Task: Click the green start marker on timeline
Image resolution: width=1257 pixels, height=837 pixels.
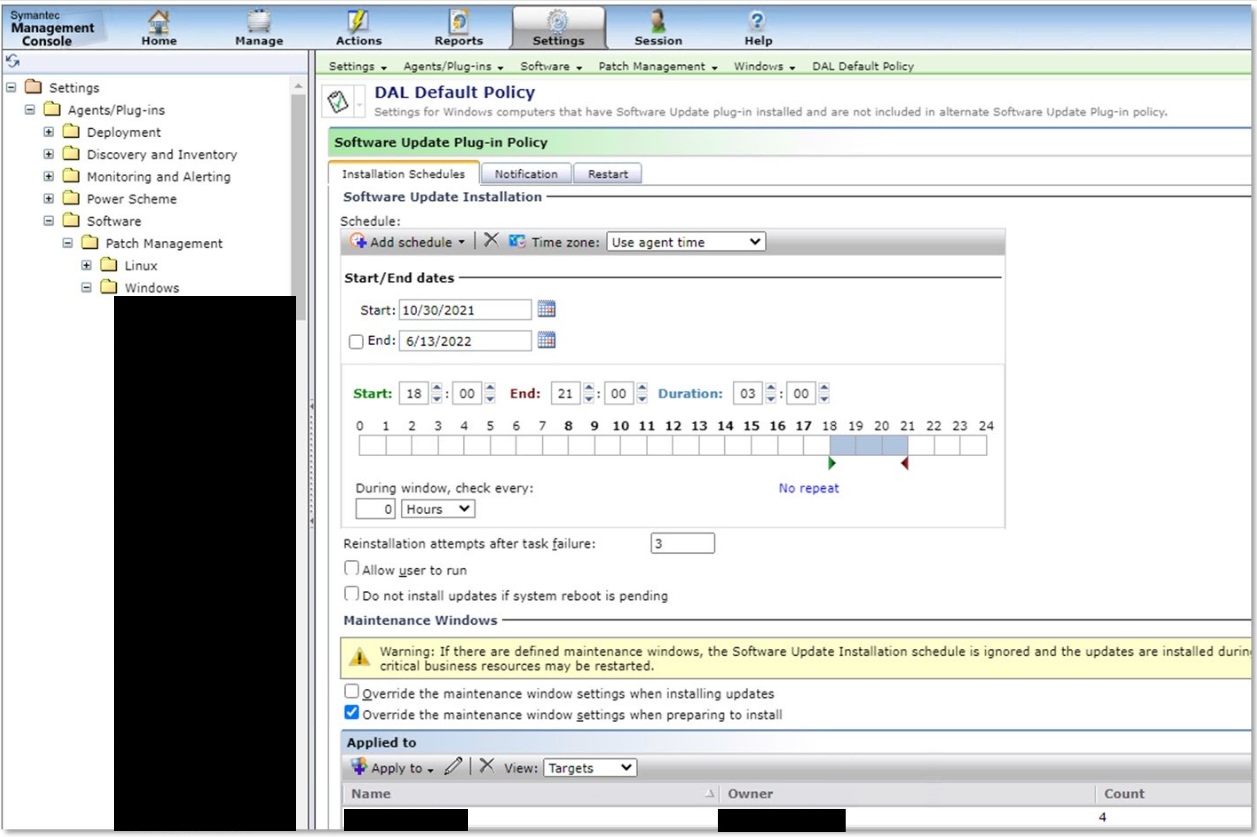Action: [831, 463]
